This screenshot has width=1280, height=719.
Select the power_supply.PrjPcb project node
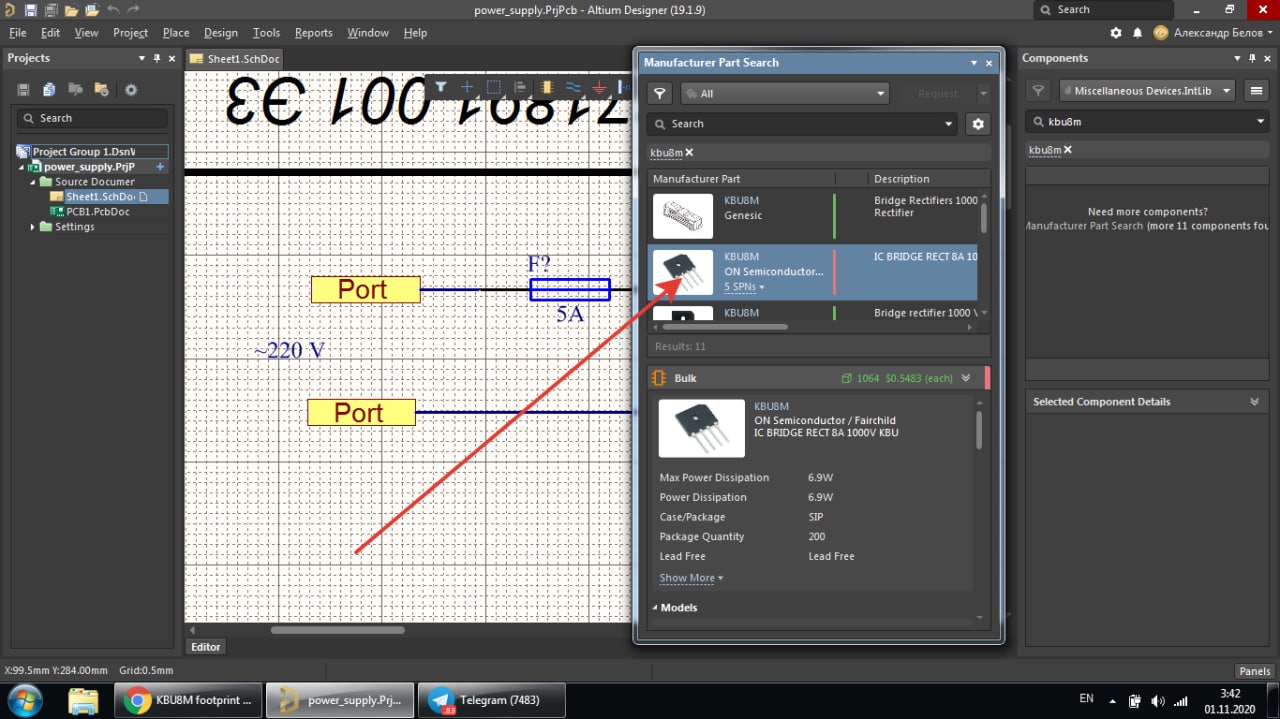89,167
